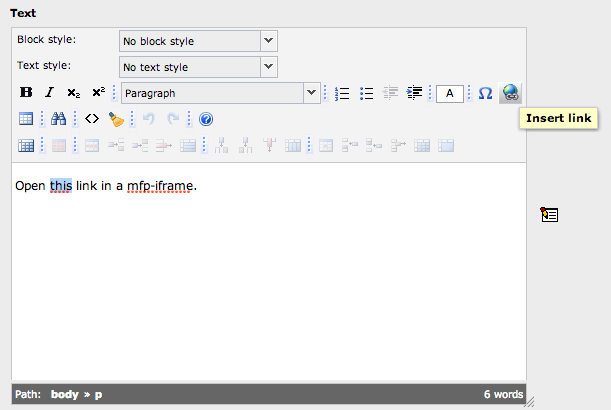Click insert cell before icon
The width and height of the screenshot is (611, 410).
click(x=350, y=146)
